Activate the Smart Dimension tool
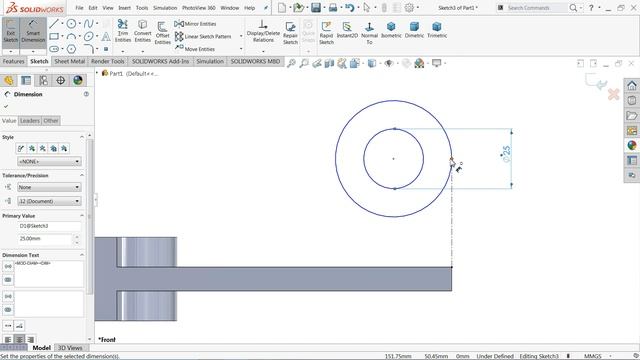This screenshot has height=360, width=640. click(x=33, y=31)
